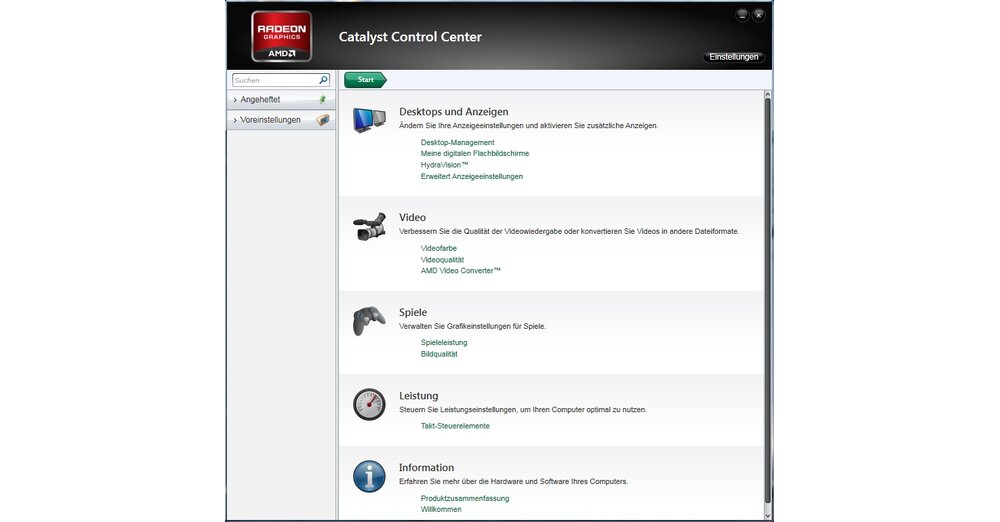This screenshot has height=522, width=1000.
Task: Close the Catalyst Control Center window
Action: [758, 15]
